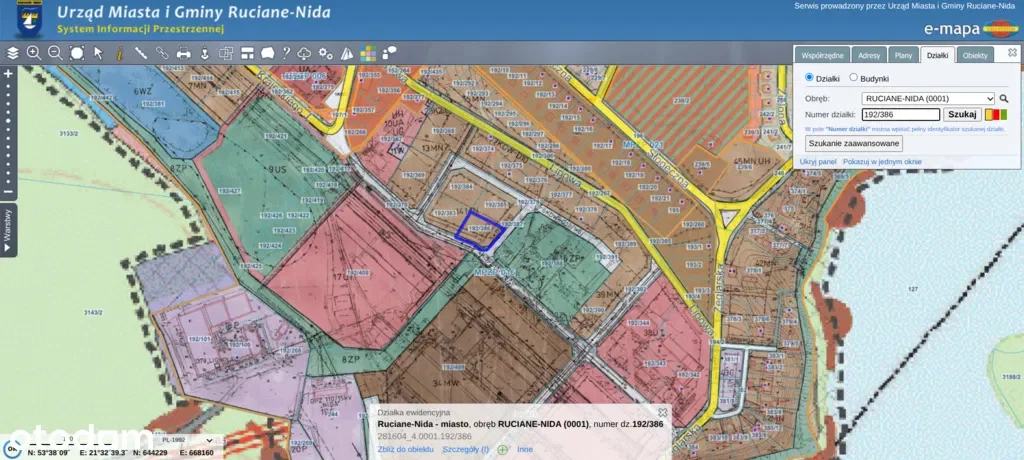
Task: Select the object information 'i' tool
Action: tap(119, 52)
